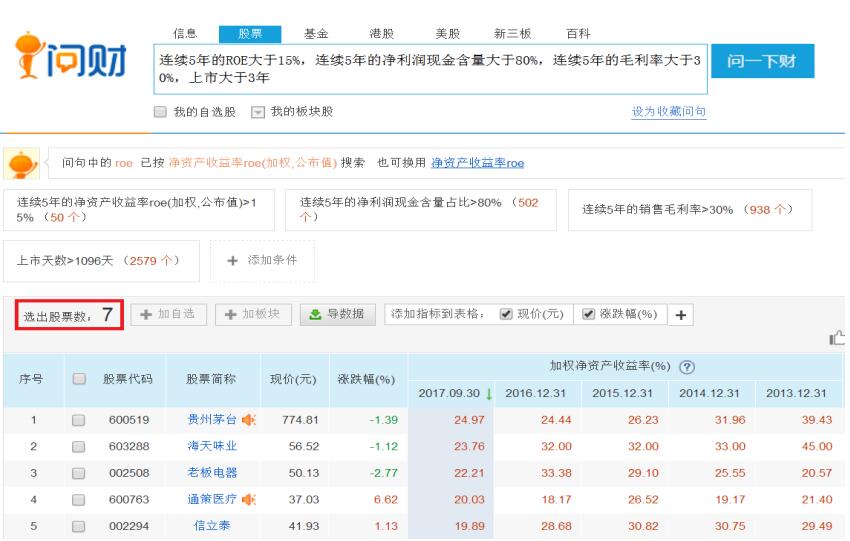Screen dimensions: 850x541
Task: Click the change value 6.62
Action: [x=386, y=500]
